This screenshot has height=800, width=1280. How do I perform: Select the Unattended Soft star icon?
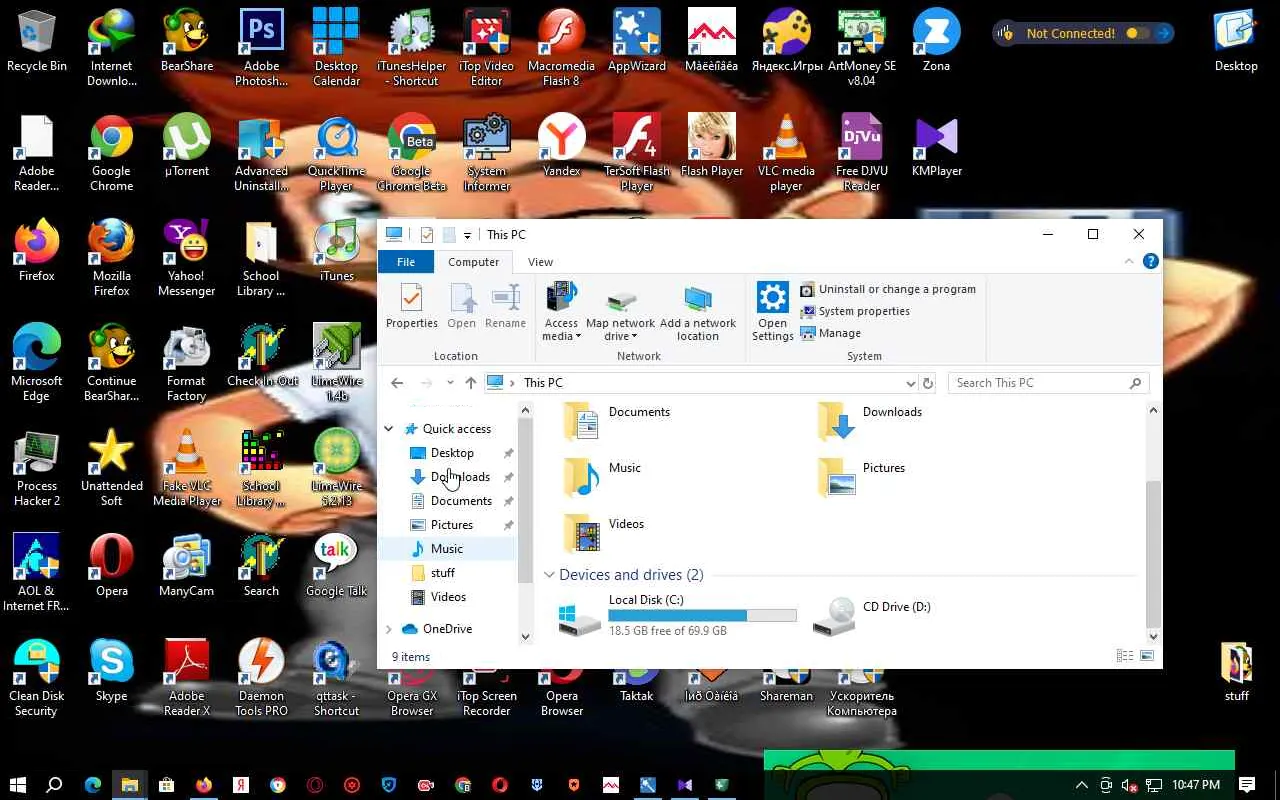point(112,468)
